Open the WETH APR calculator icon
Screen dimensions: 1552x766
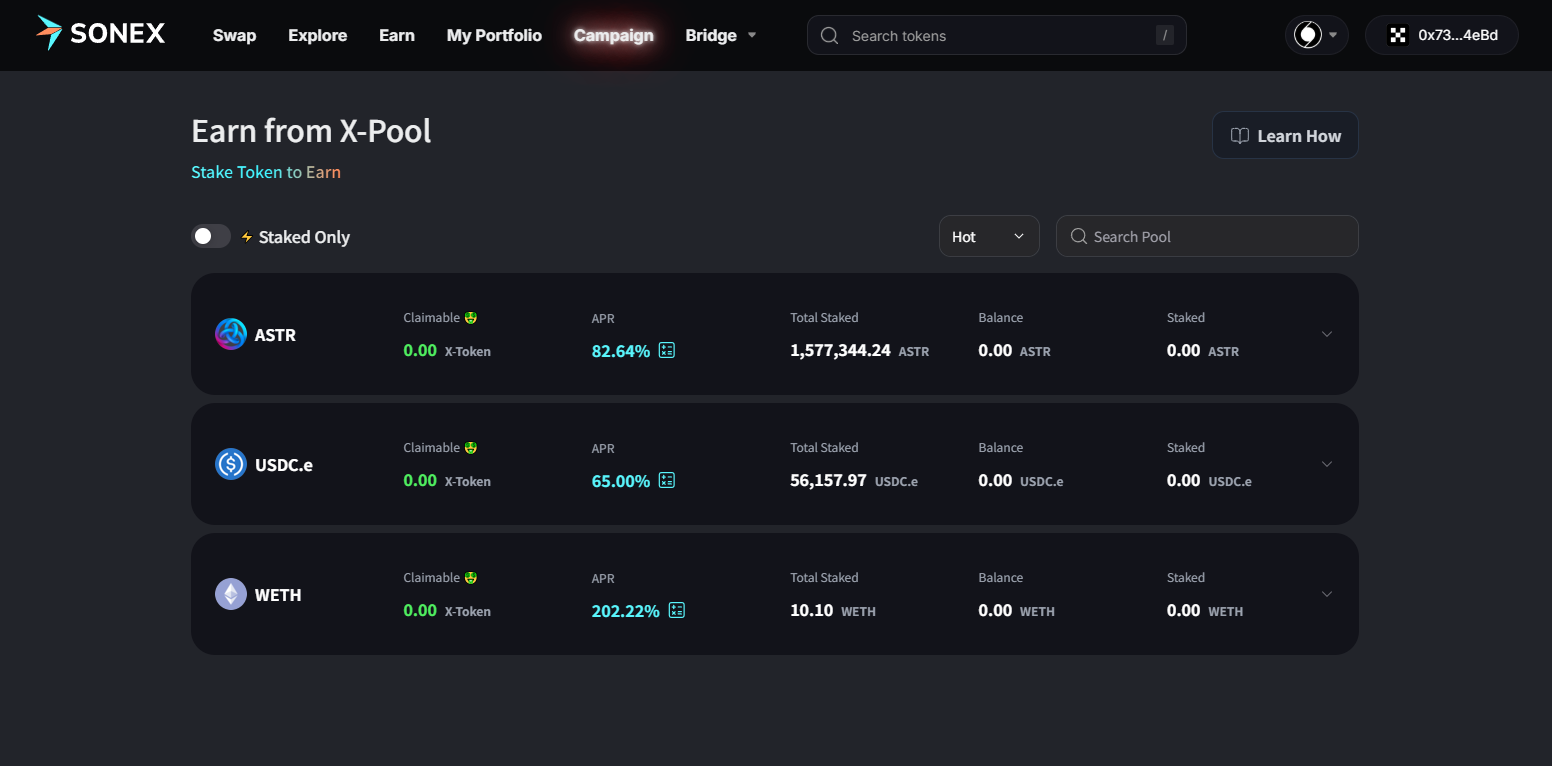point(677,610)
